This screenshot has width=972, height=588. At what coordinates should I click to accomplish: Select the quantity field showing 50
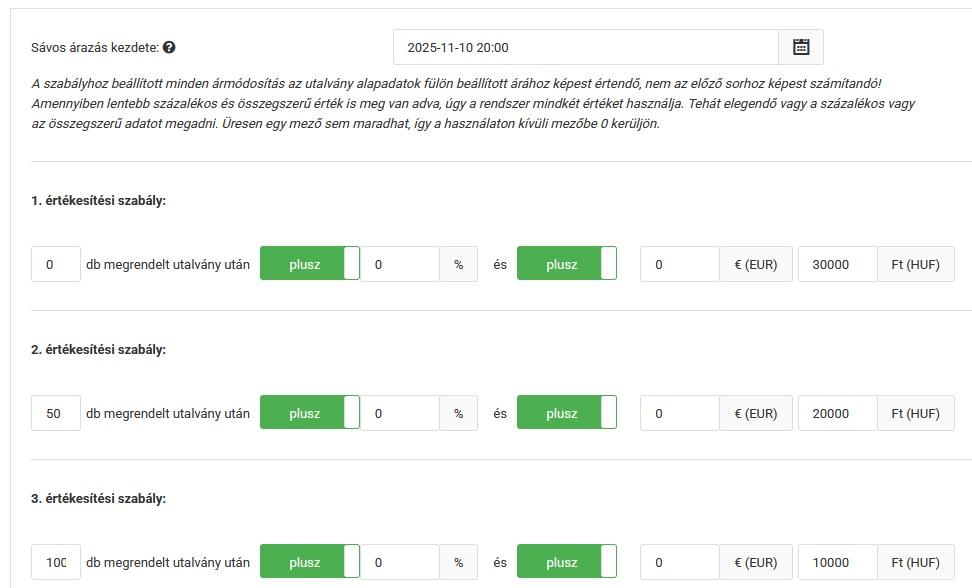coord(55,412)
